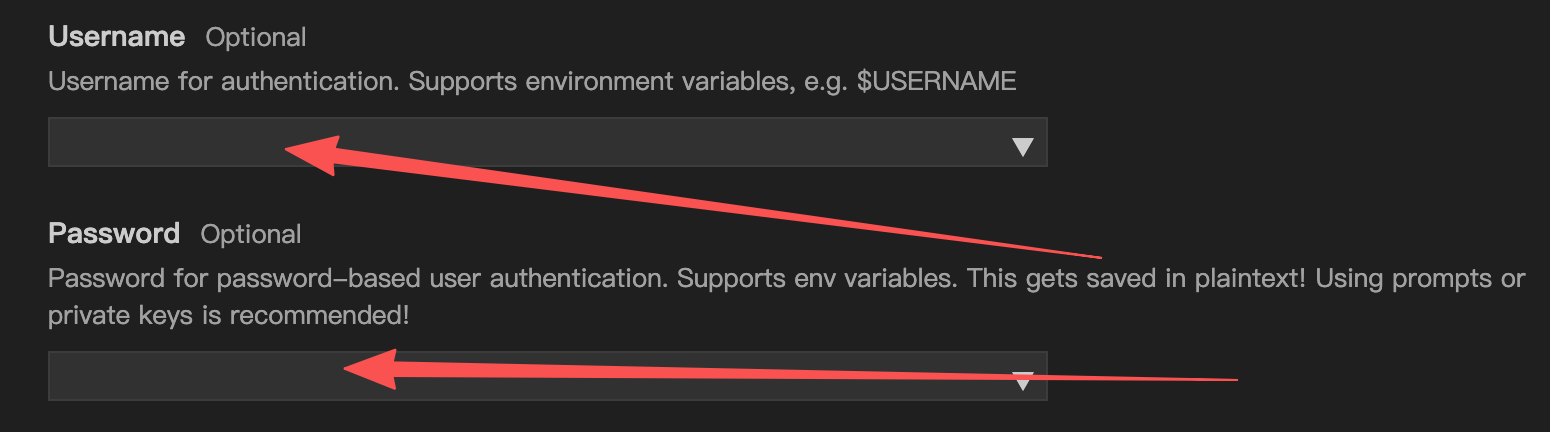Expand the Password field dropdown arrow
This screenshot has height=432, width=1550.
pyautogui.click(x=1022, y=380)
